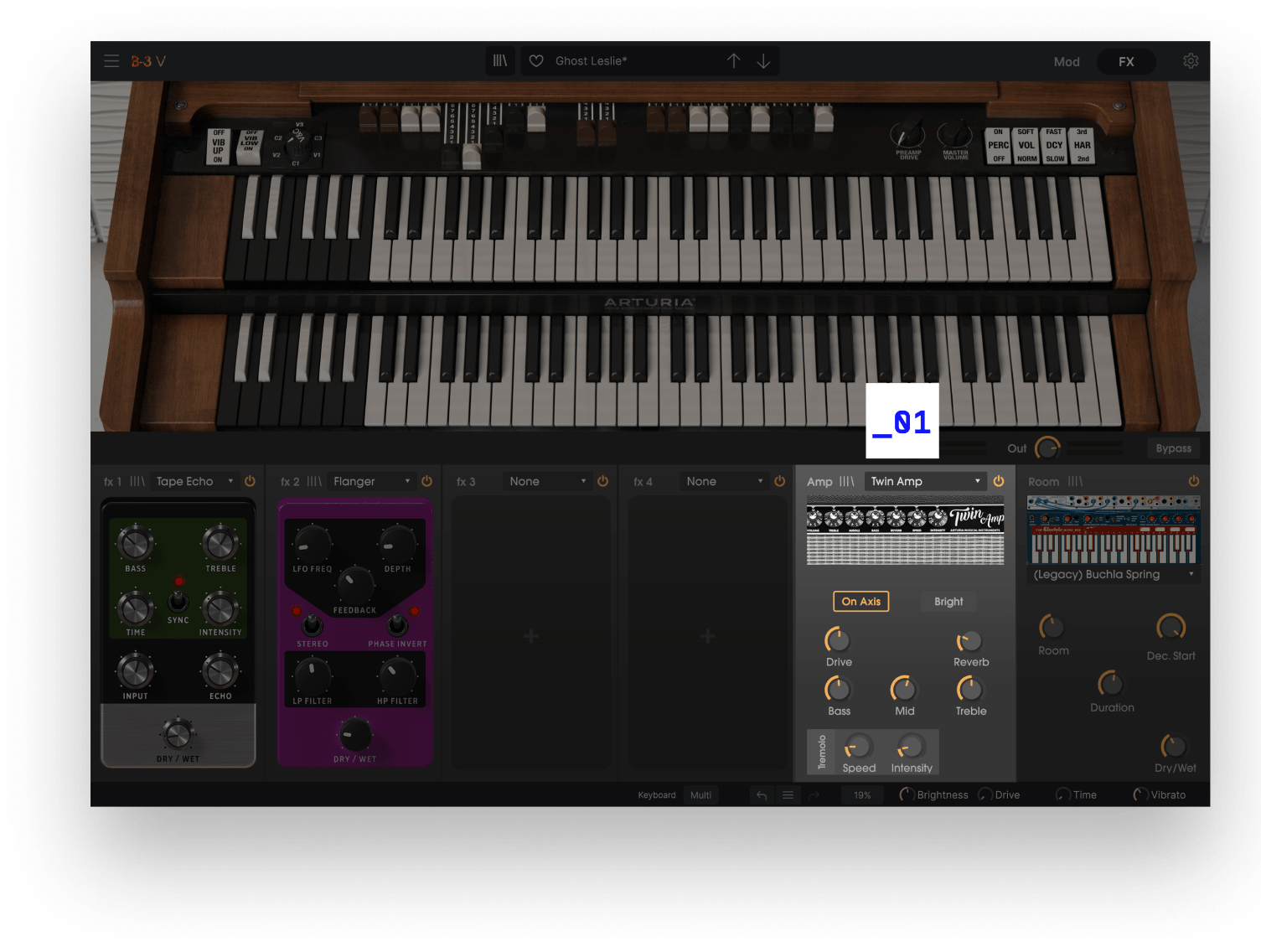Click the empty fx 3 slot plus
Viewport: 1261px width, 952px height.
tap(530, 637)
